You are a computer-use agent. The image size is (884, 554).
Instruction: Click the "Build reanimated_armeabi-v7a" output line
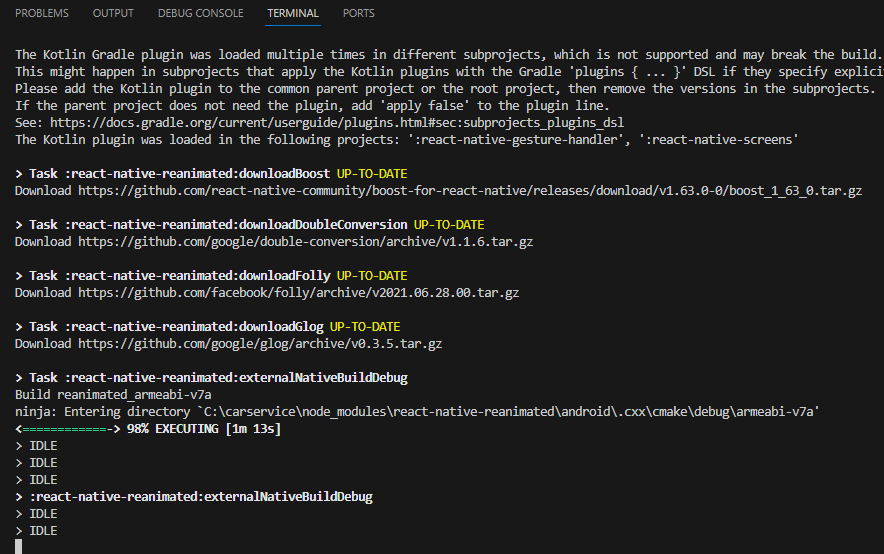coord(112,395)
